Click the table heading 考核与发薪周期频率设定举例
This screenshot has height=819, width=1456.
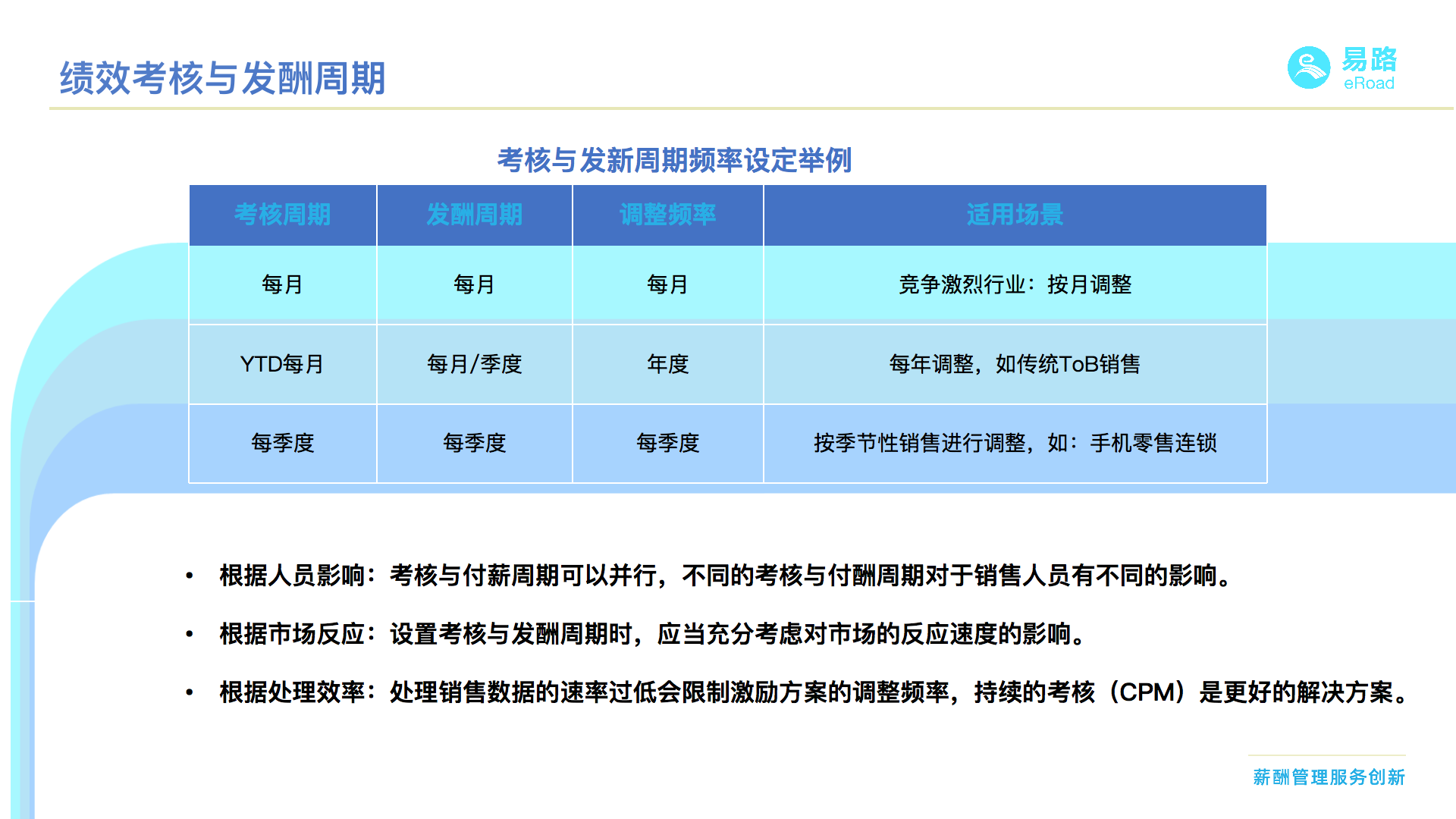coord(674,160)
